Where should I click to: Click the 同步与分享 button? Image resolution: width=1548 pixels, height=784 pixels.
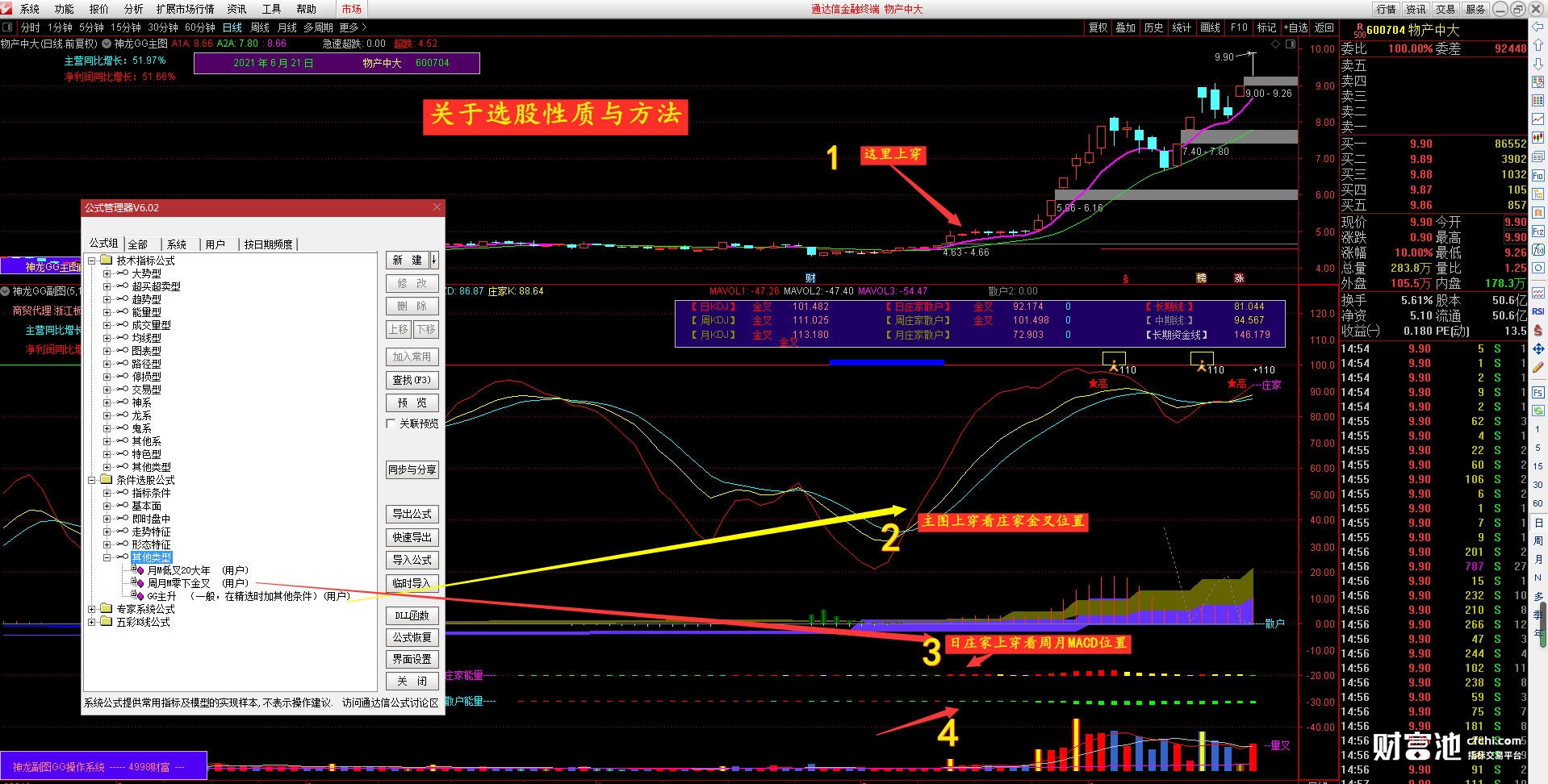point(412,469)
